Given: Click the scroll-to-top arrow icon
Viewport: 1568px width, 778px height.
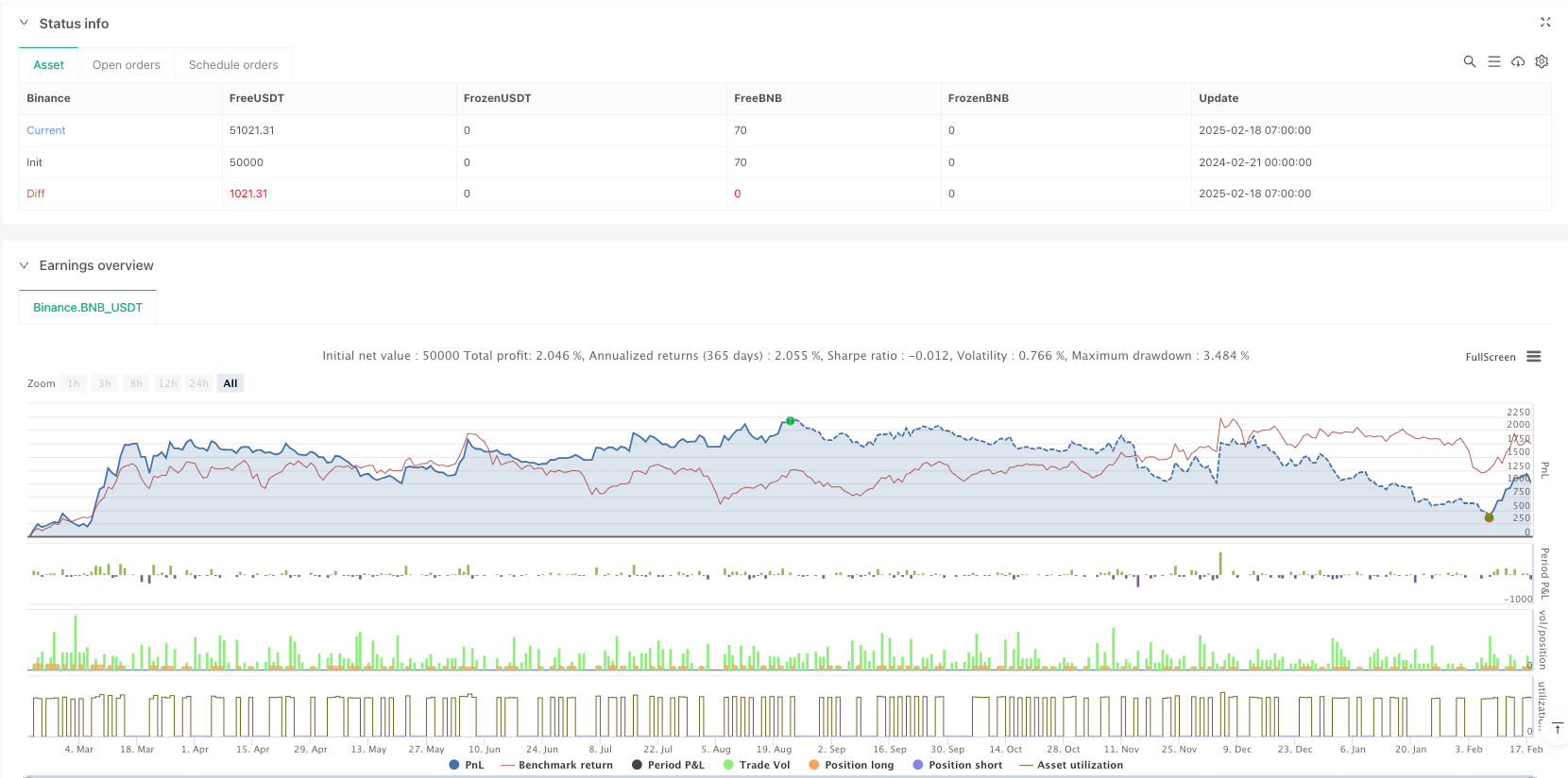Looking at the screenshot, I should 1558,728.
